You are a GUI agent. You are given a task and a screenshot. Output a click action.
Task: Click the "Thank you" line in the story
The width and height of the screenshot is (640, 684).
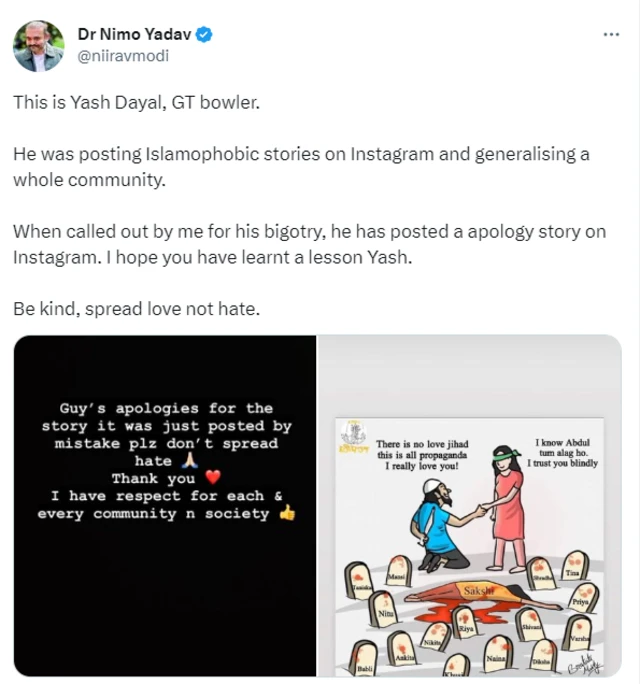click(x=152, y=479)
